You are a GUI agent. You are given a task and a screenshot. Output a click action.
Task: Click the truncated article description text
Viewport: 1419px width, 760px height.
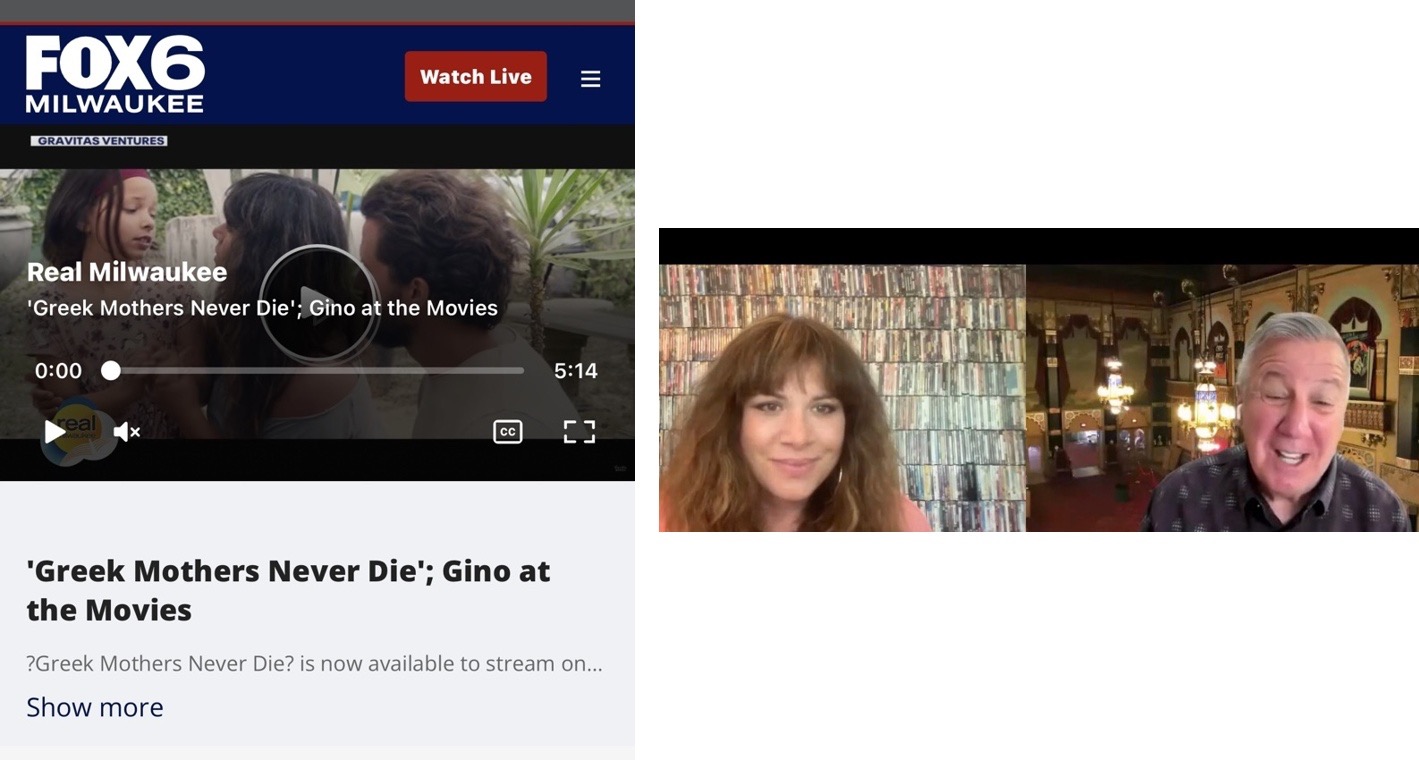click(x=315, y=664)
